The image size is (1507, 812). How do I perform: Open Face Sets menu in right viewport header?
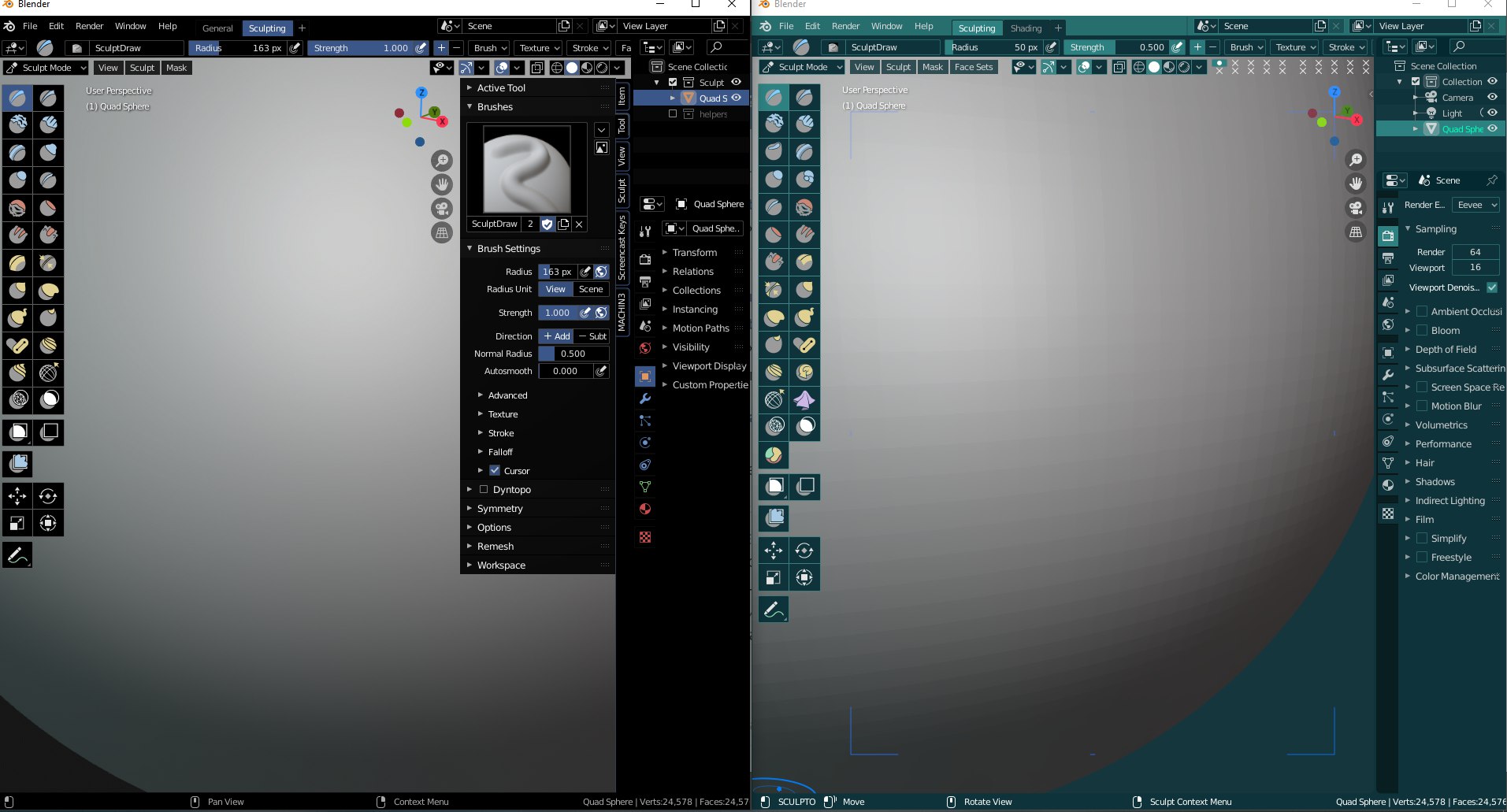click(x=974, y=67)
